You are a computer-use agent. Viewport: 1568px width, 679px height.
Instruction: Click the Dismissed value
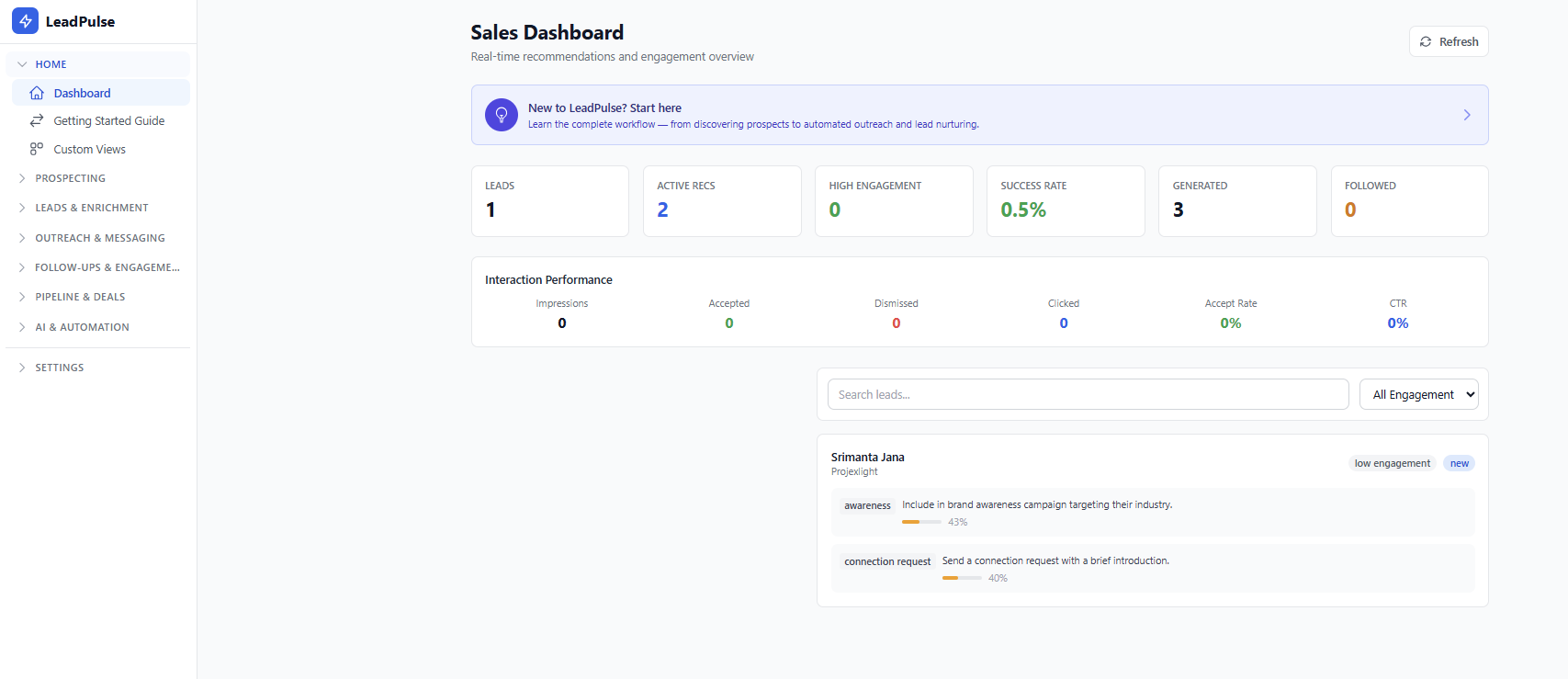pos(897,323)
